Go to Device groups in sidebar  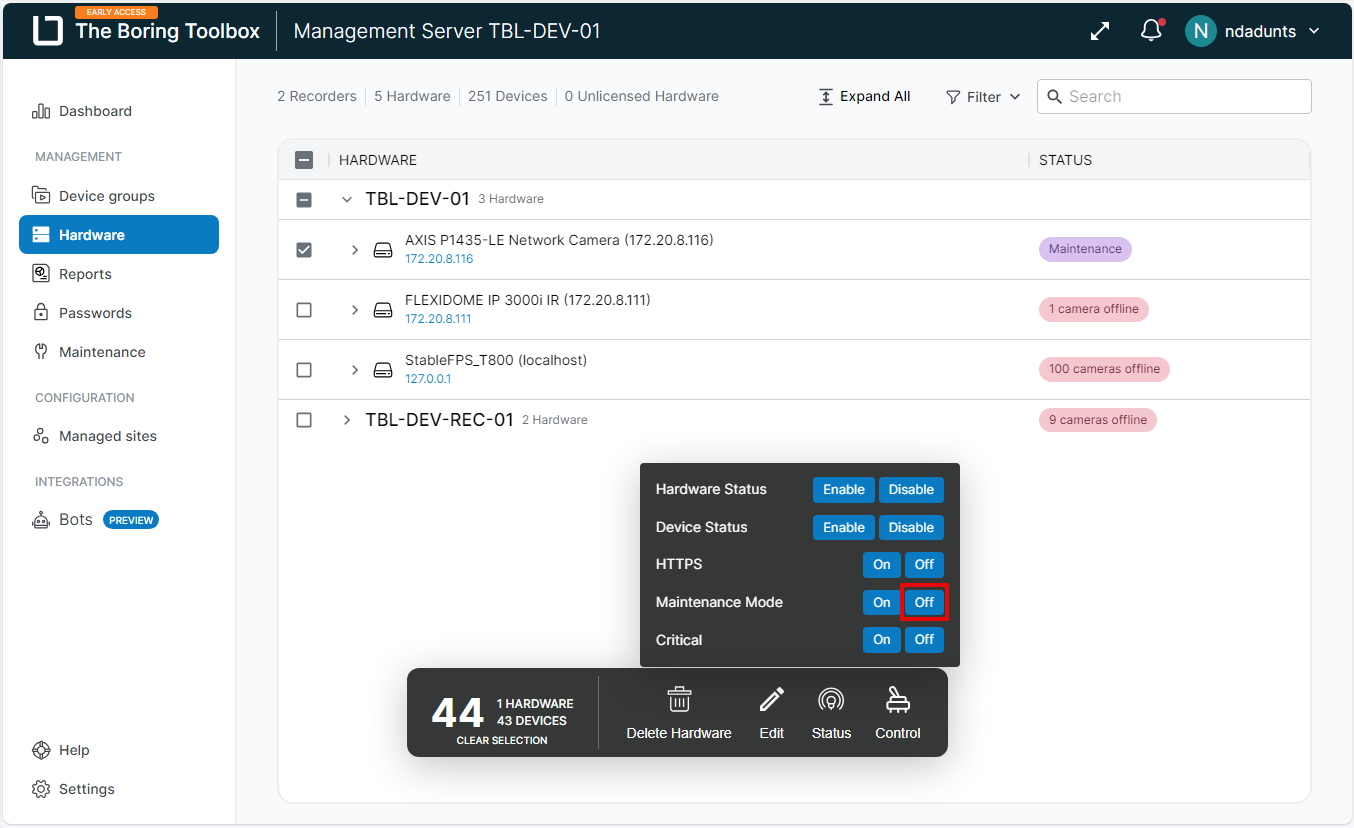[106, 196]
